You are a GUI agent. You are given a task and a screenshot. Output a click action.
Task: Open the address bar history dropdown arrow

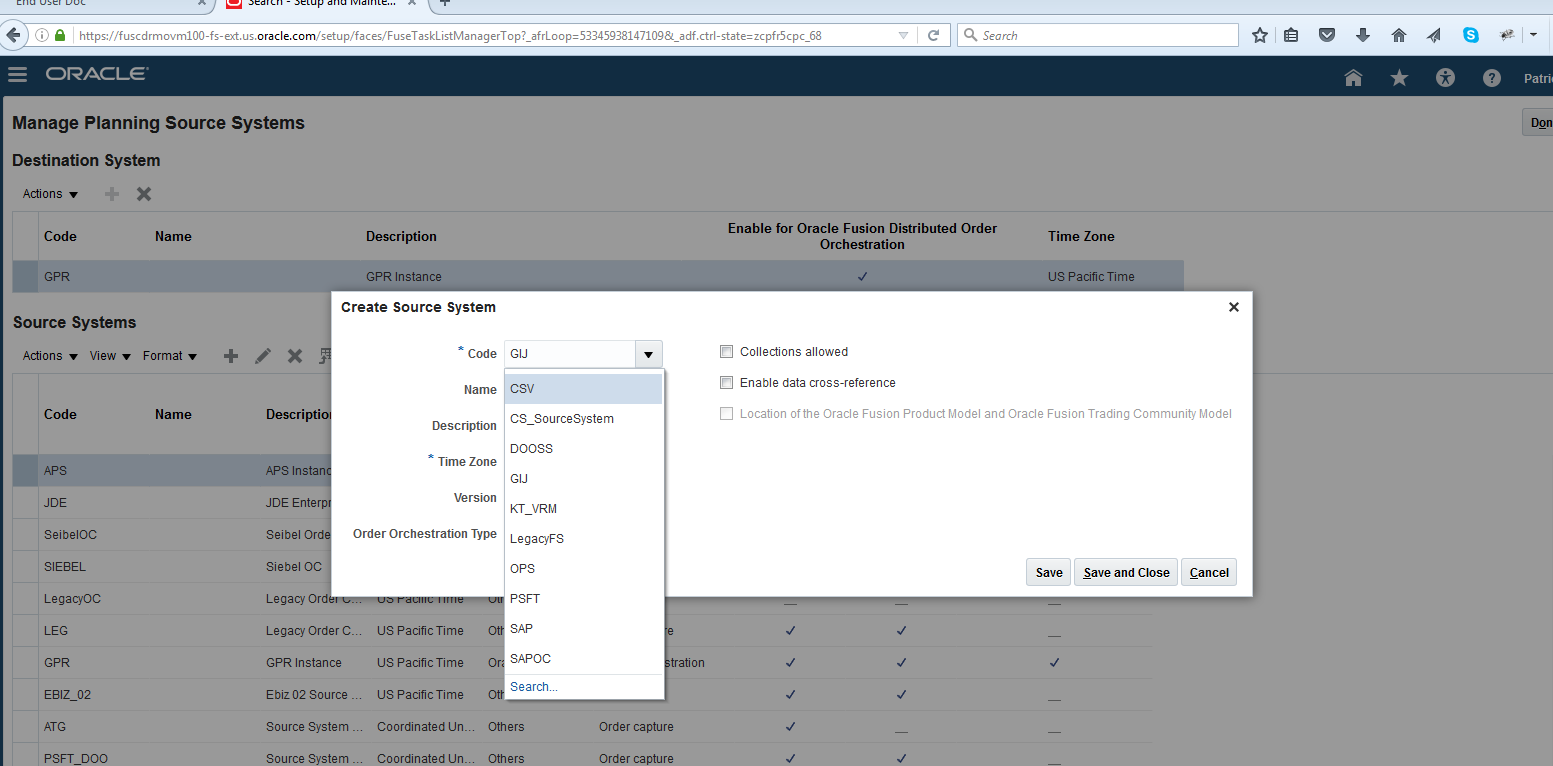[x=903, y=35]
